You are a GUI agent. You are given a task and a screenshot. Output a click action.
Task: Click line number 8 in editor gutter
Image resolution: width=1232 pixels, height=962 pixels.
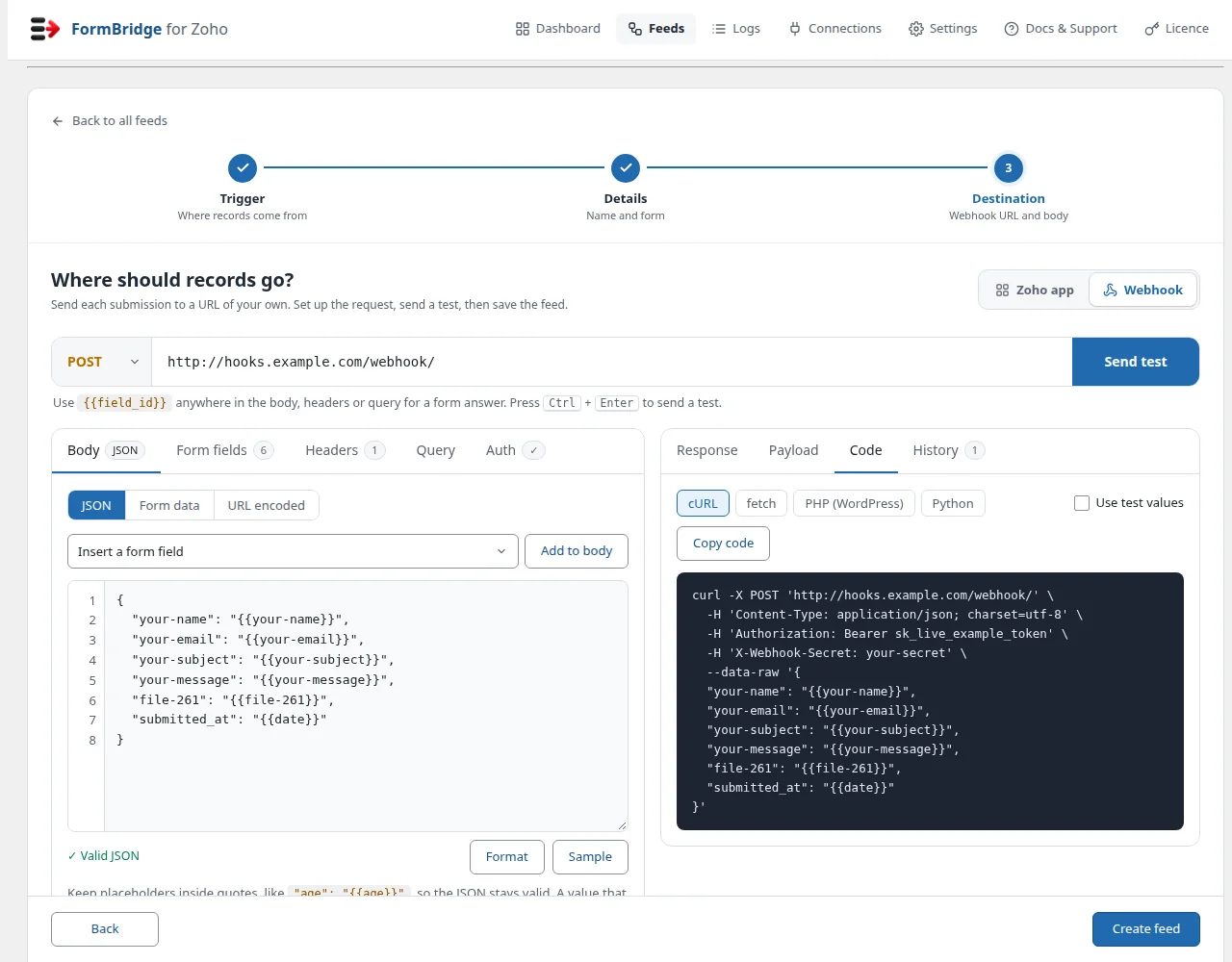coord(92,741)
